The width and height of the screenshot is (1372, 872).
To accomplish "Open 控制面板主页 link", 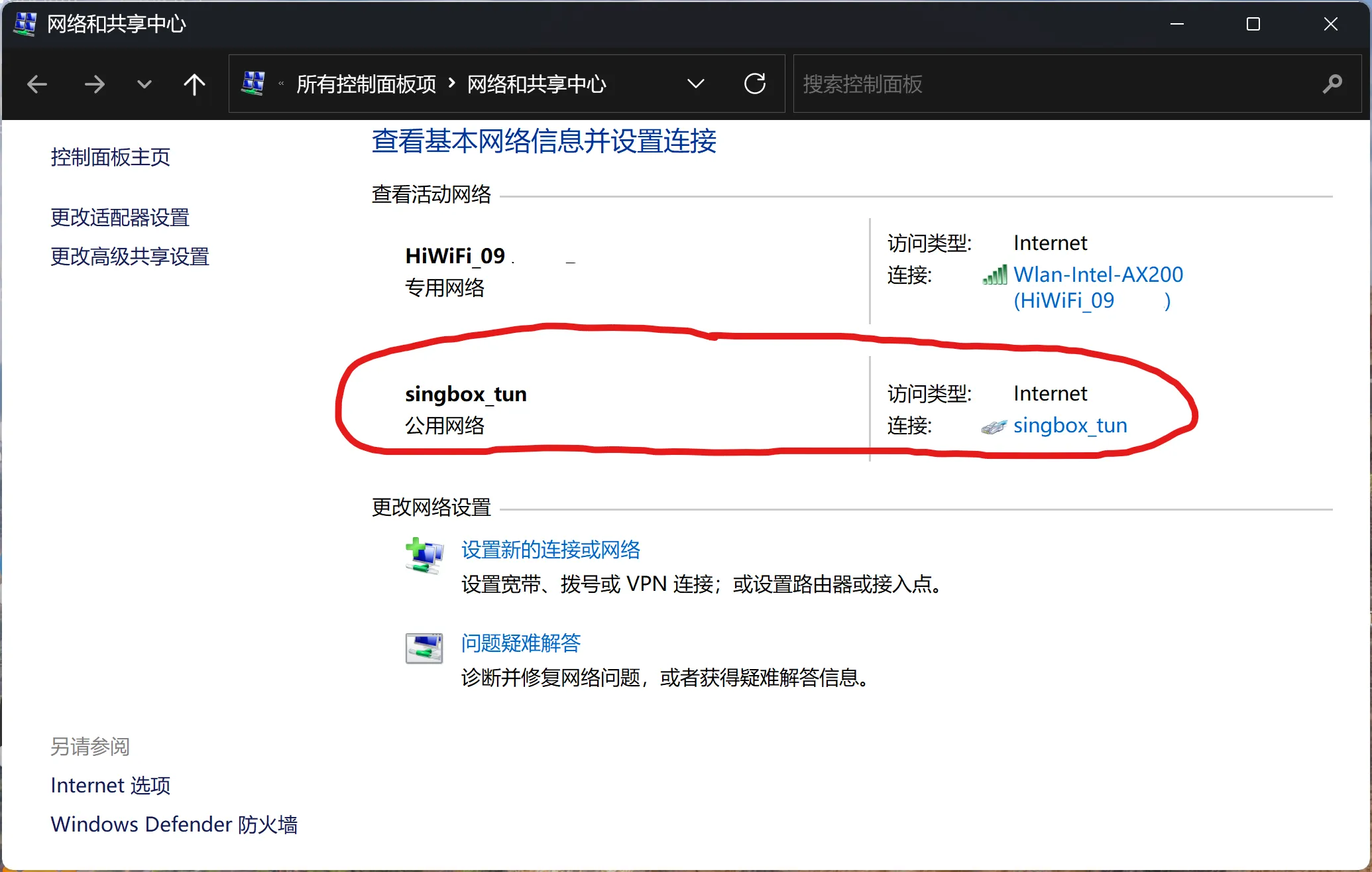I will [x=111, y=157].
